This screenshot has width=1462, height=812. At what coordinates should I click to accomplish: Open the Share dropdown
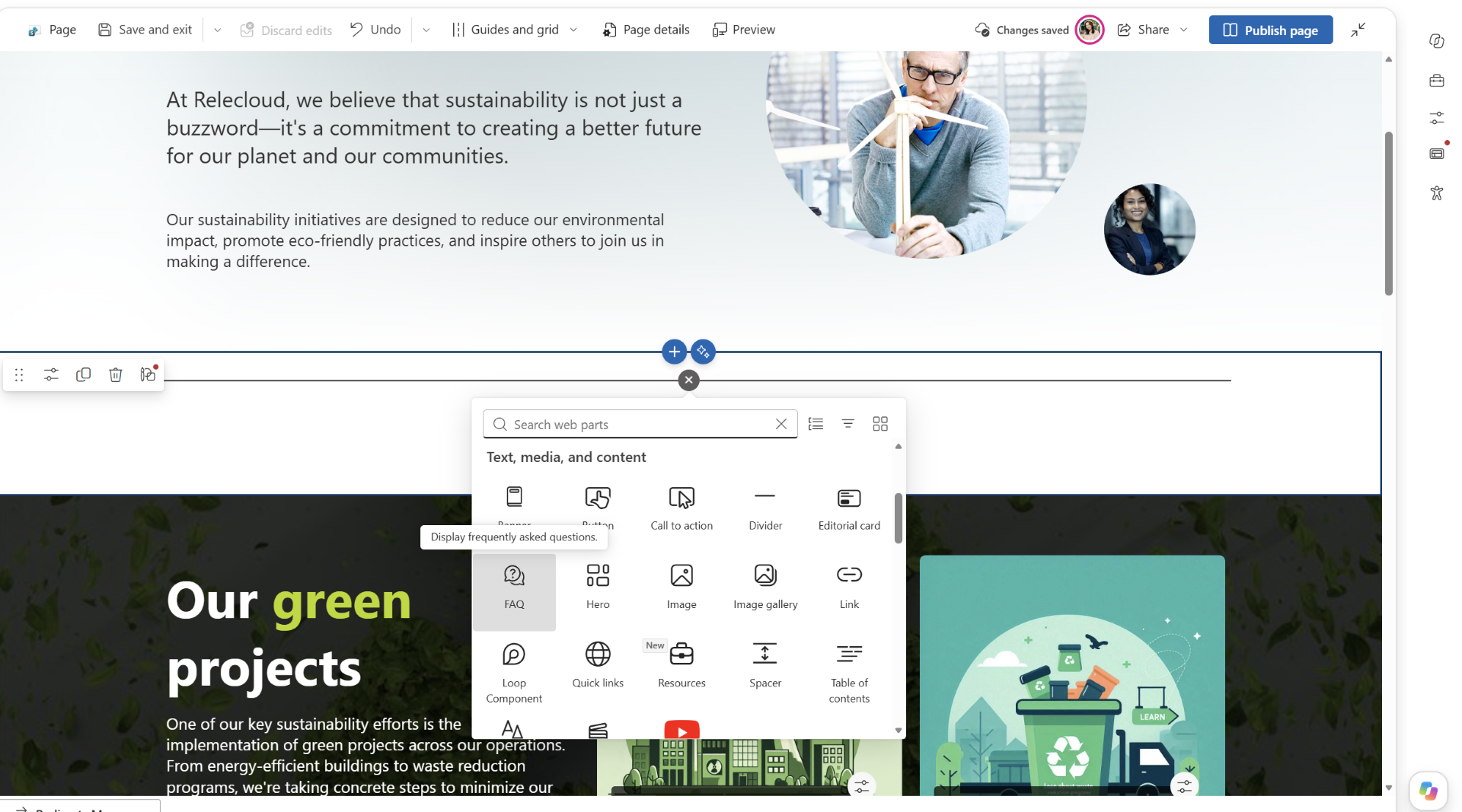pos(1152,30)
